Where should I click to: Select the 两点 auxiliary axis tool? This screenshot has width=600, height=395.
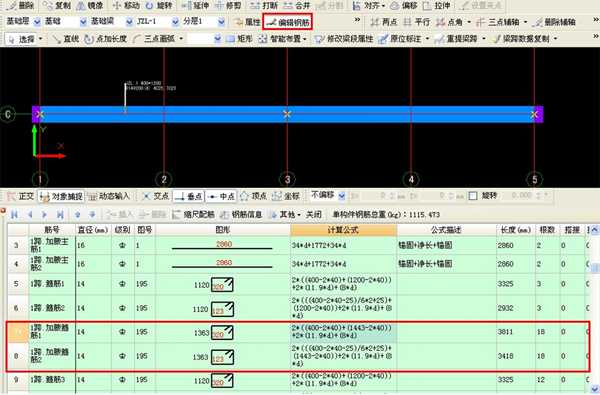tap(384, 22)
